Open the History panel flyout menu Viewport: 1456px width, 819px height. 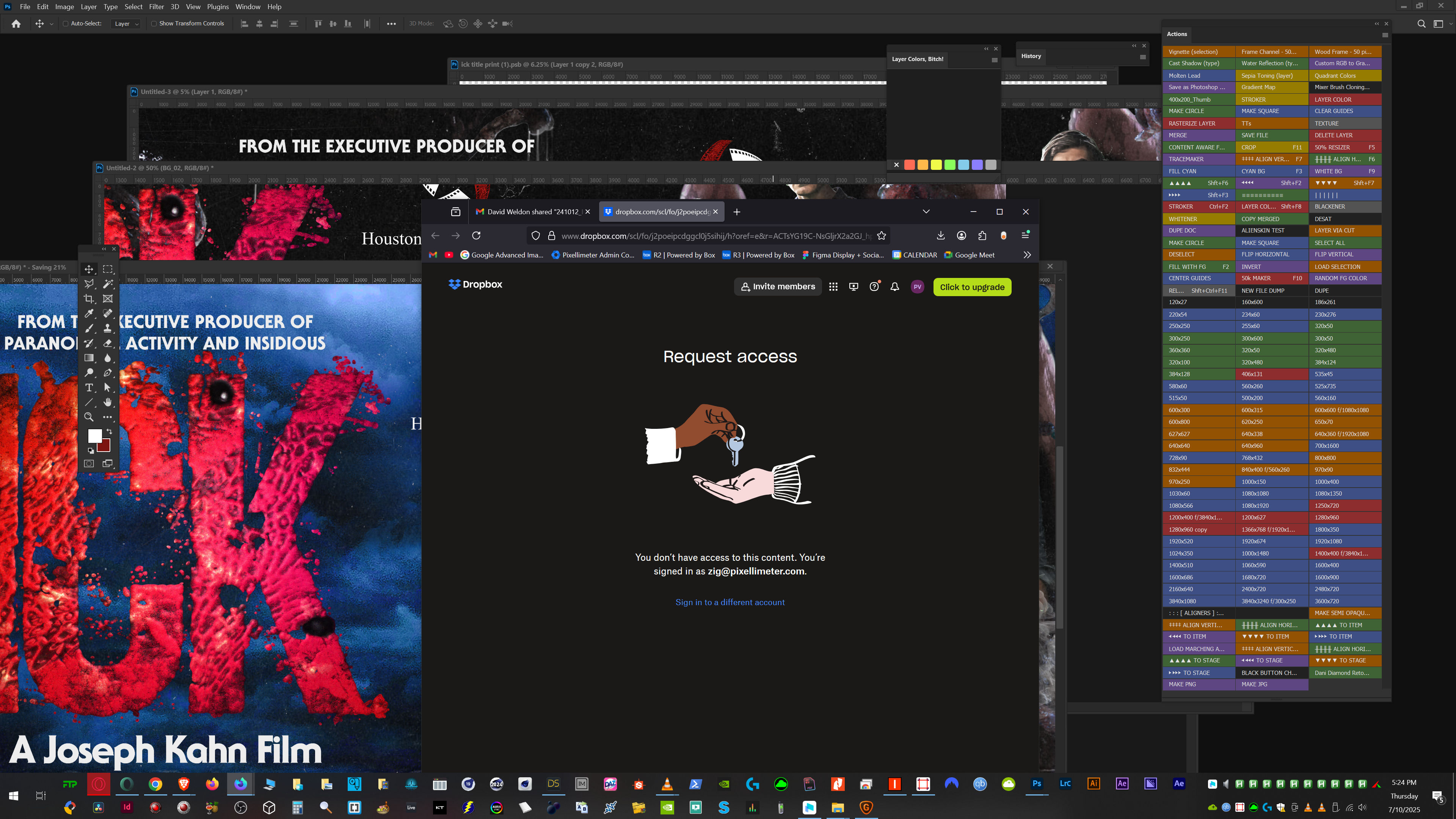click(1142, 56)
